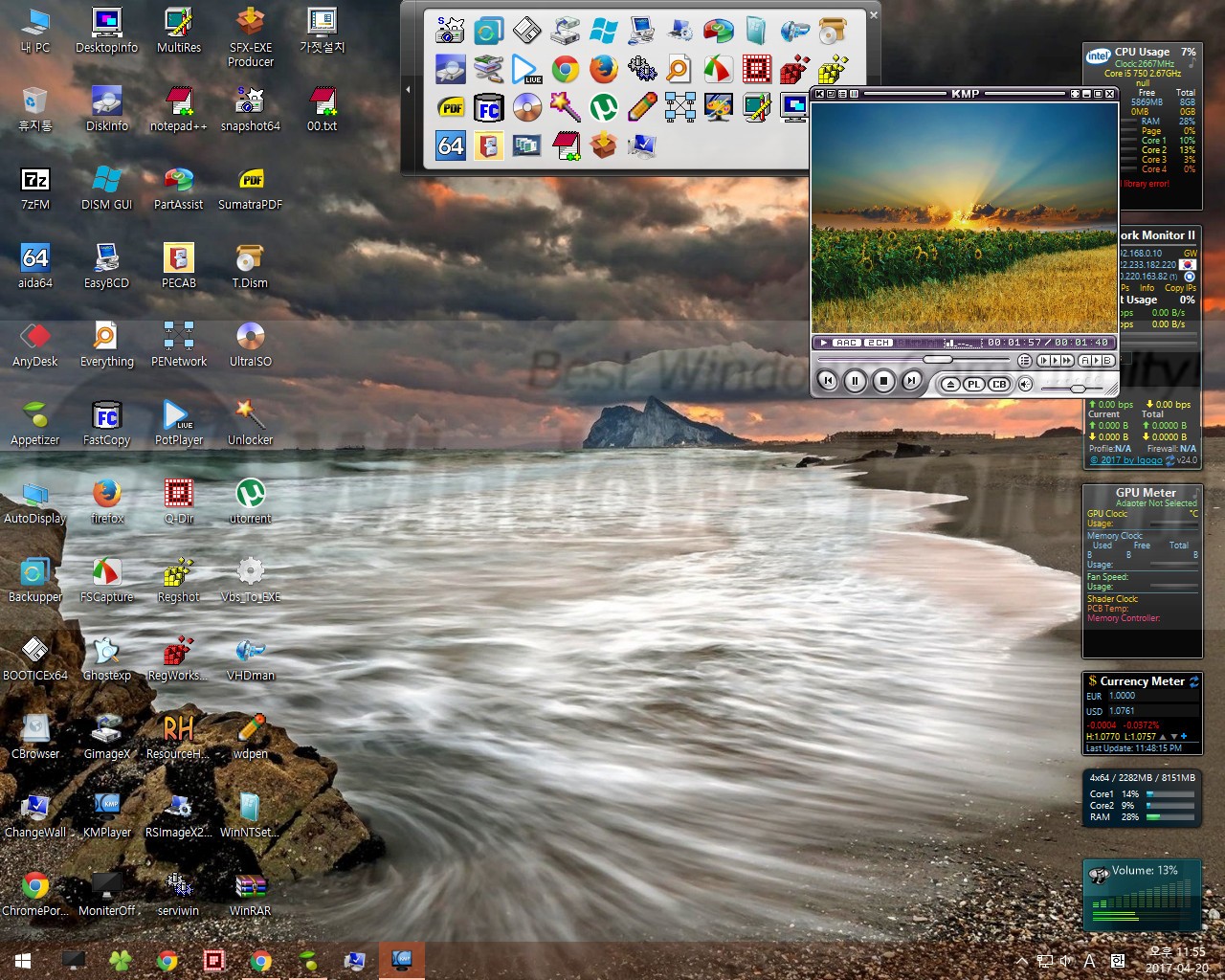The height and width of the screenshot is (980, 1225).
Task: Select the notepad++ desktop icon
Action: 178,109
